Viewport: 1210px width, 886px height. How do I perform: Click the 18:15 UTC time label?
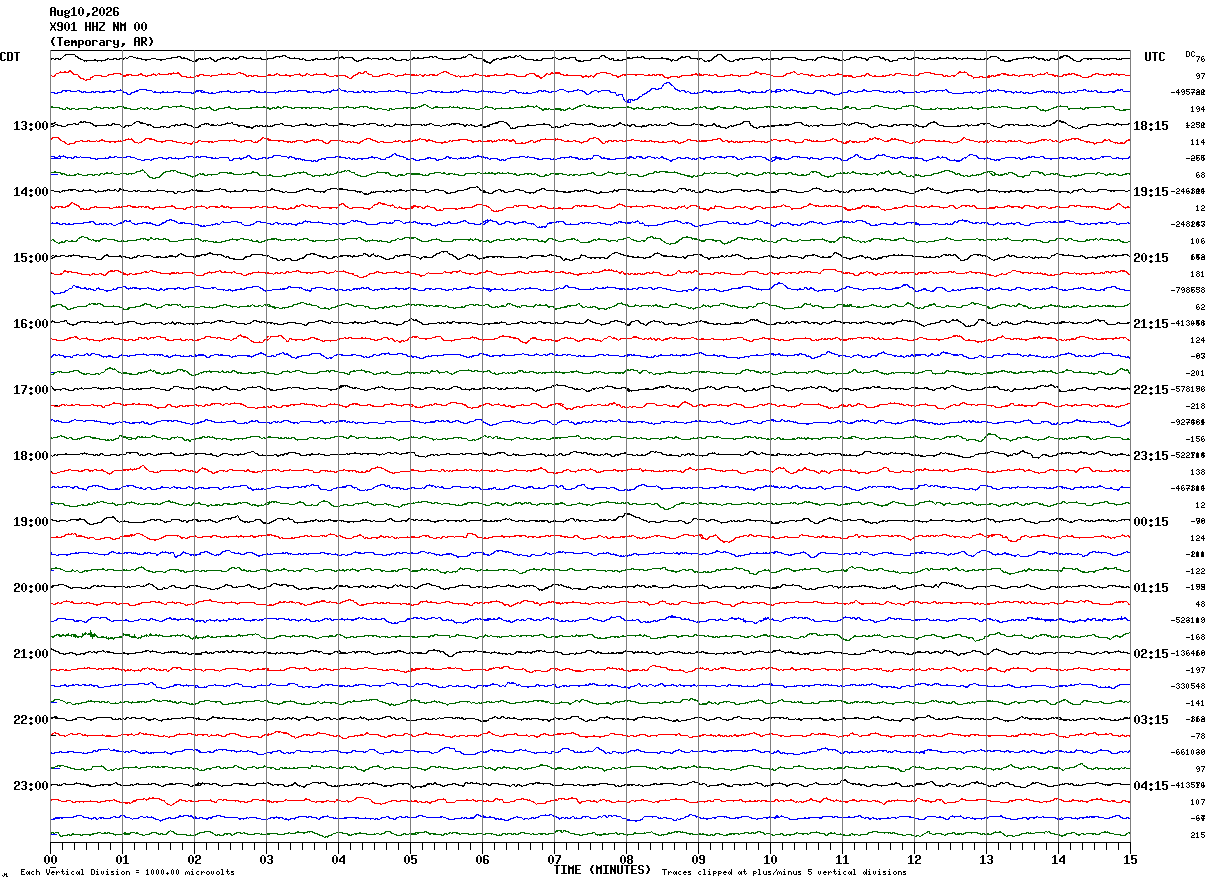point(1151,126)
